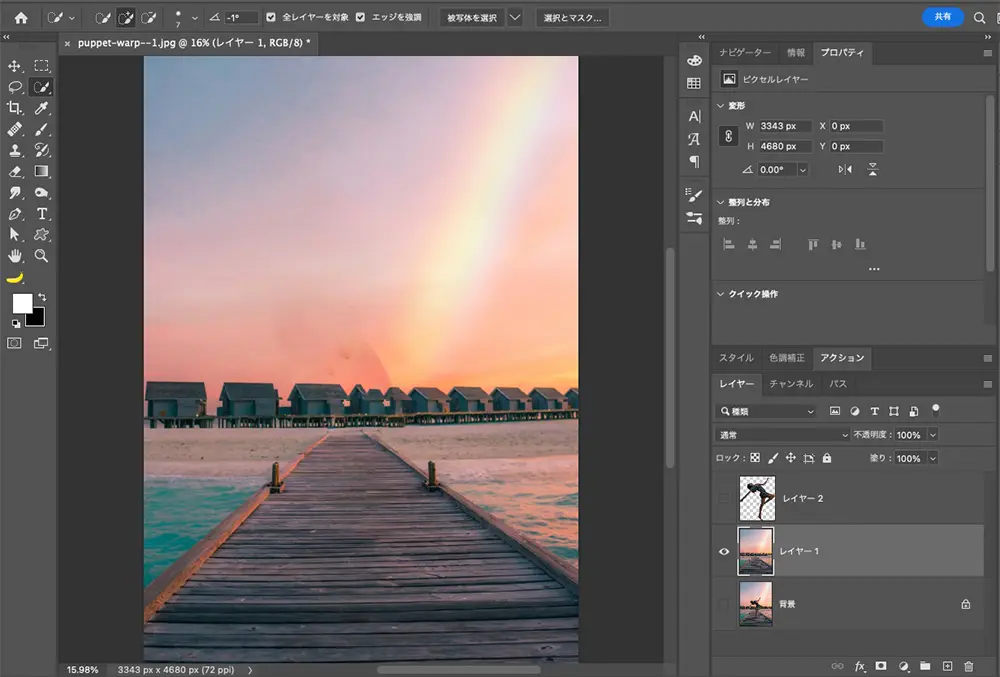Collapse the クイック操作 section
The image size is (1000, 677).
click(x=722, y=294)
